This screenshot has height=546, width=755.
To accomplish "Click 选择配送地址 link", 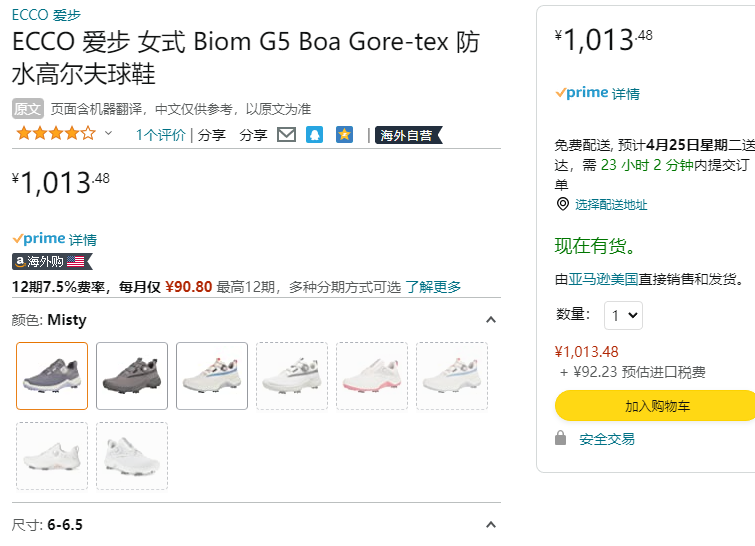I will [x=611, y=205].
